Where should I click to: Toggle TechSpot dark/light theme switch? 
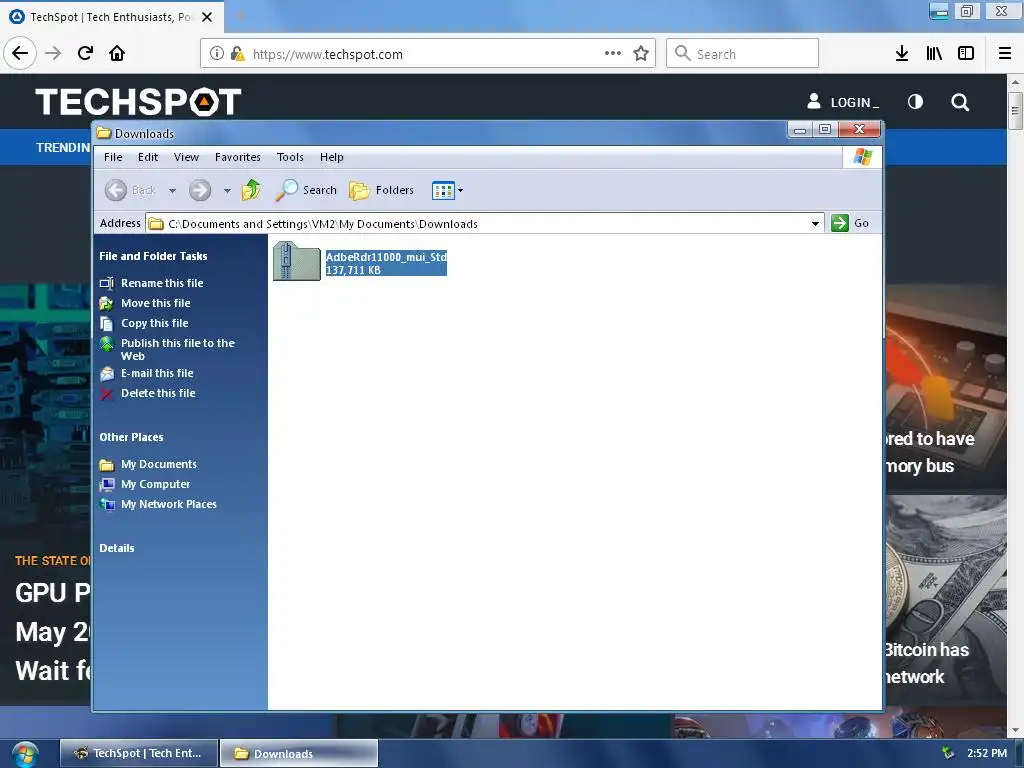pos(916,102)
